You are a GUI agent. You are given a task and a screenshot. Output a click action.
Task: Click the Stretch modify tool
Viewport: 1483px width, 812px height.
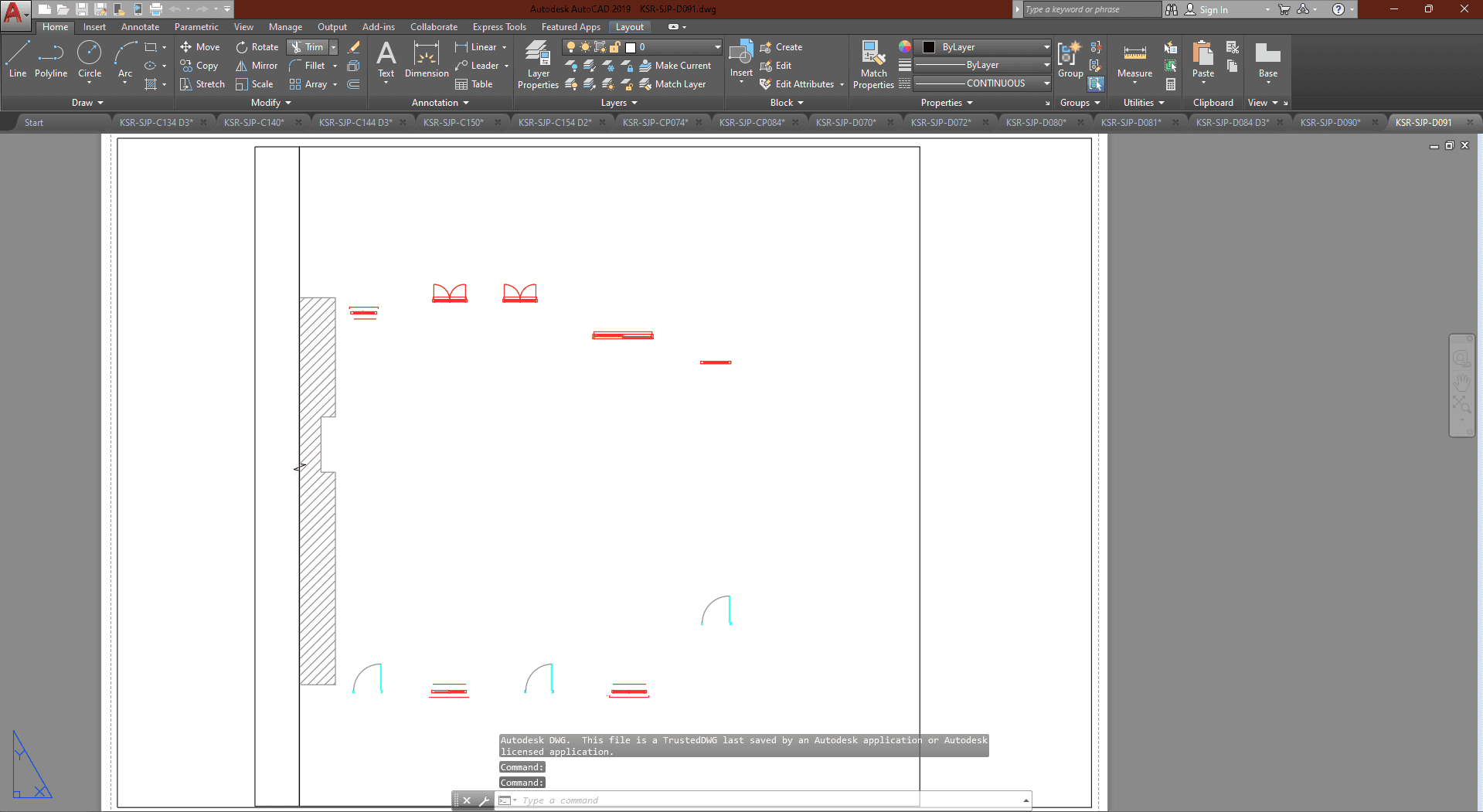click(x=202, y=84)
